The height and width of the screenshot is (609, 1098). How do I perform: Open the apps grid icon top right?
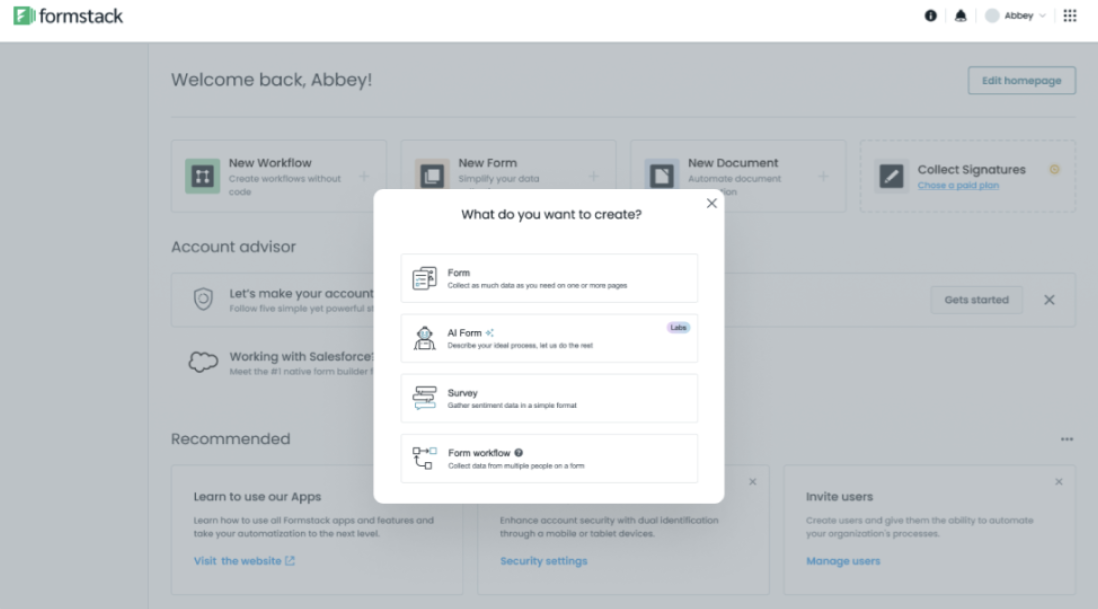coord(1069,15)
